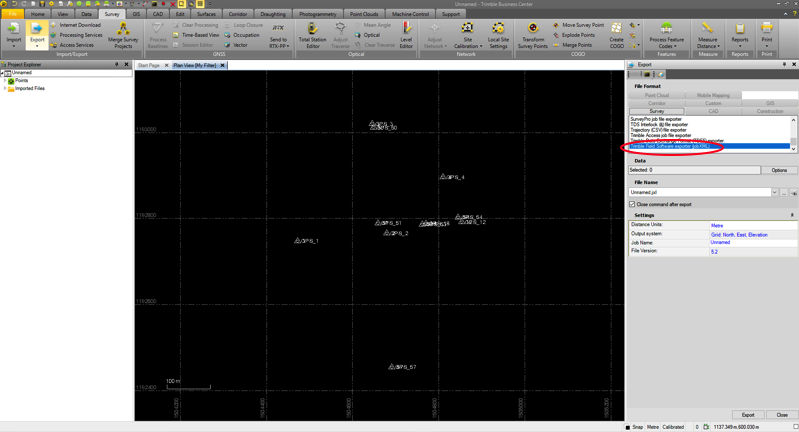
Task: Open Processing Services
Action: tap(76, 35)
